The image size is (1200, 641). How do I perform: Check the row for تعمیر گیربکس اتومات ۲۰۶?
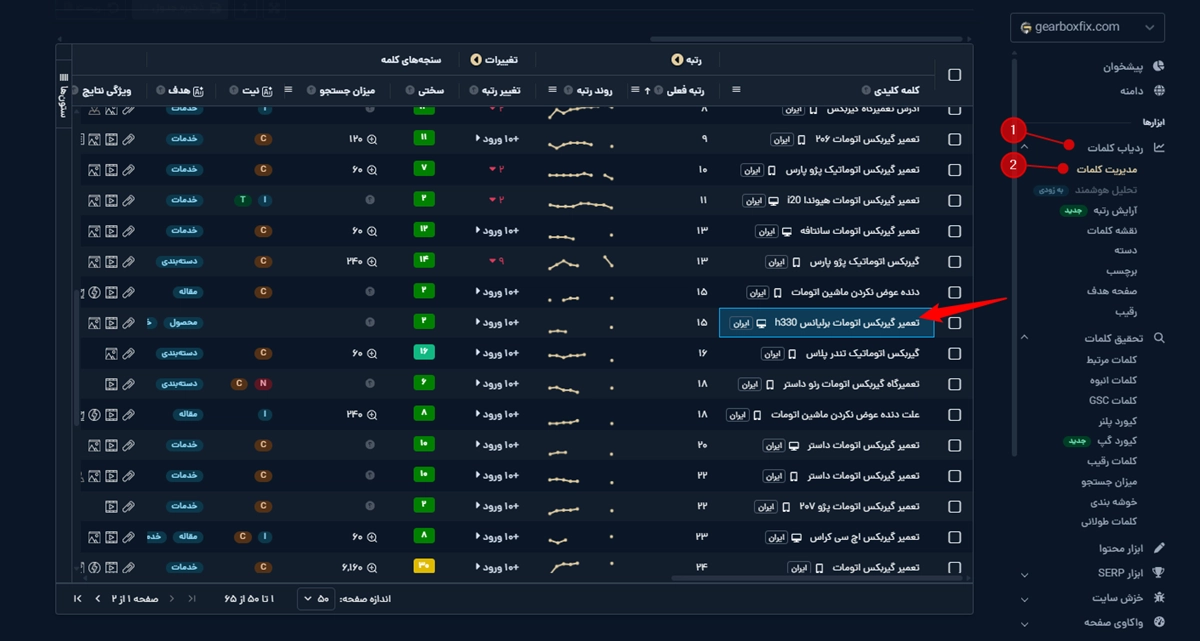[x=954, y=139]
